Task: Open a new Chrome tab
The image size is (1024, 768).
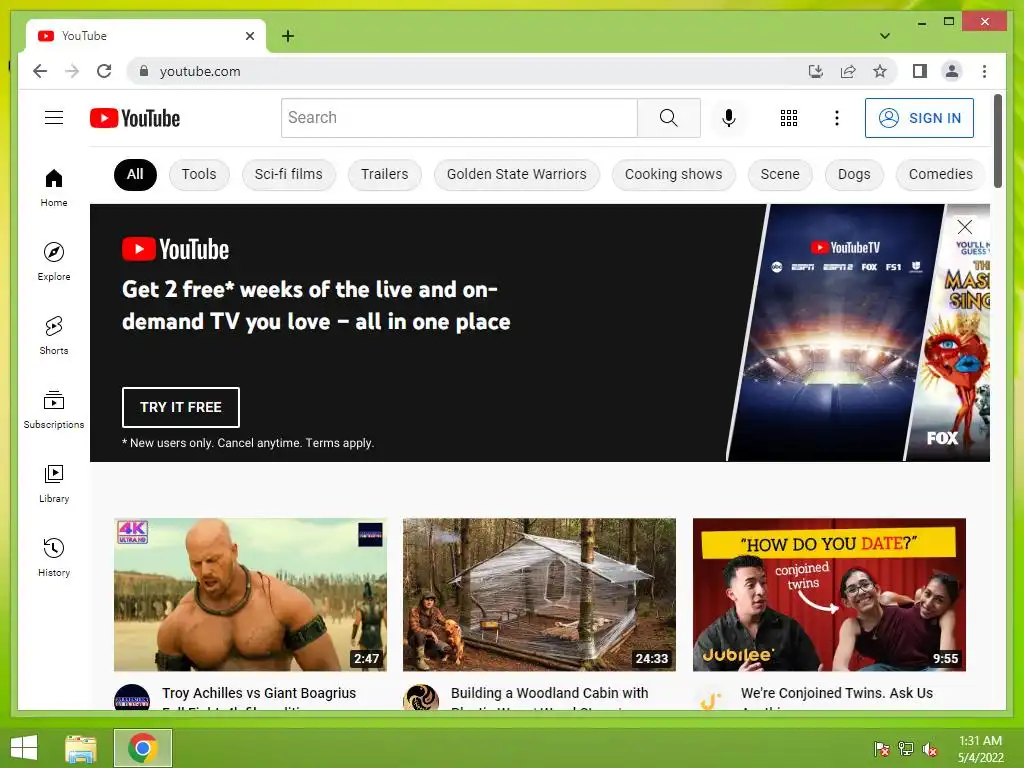Action: [x=288, y=36]
